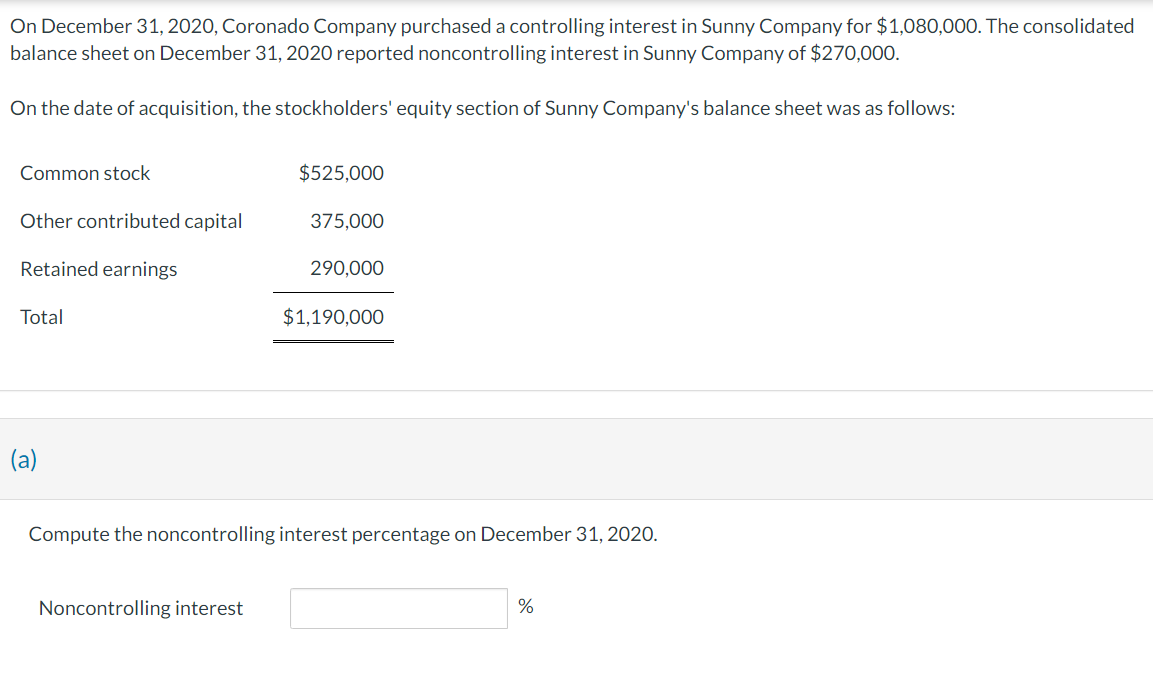Screen dimensions: 1153x676
Task: Click the On the date of acquisition sentence
Action: pos(482,108)
